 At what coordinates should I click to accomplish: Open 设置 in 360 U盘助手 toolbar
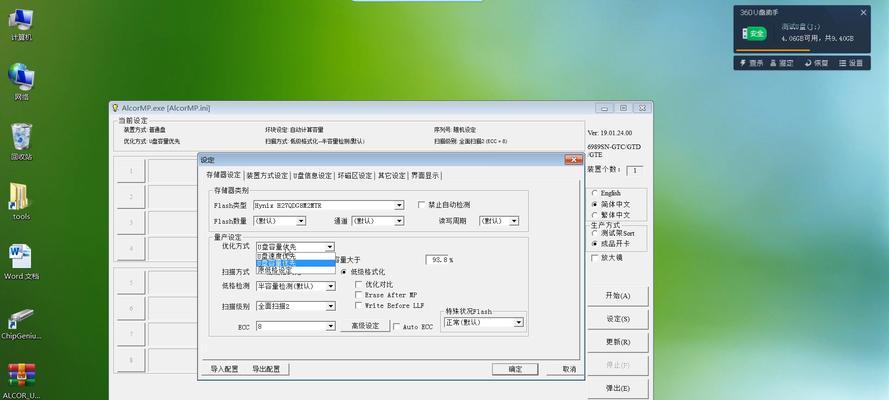[x=851, y=63]
